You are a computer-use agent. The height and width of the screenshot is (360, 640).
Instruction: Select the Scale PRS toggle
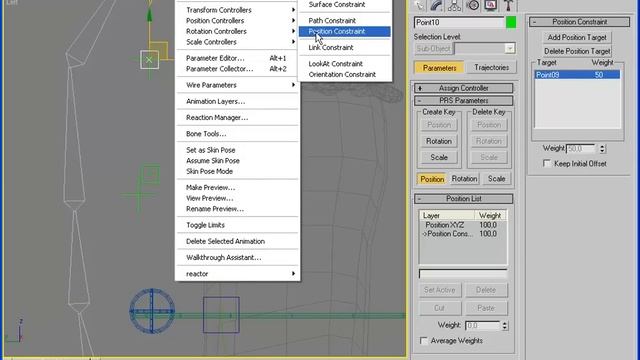tap(496, 179)
